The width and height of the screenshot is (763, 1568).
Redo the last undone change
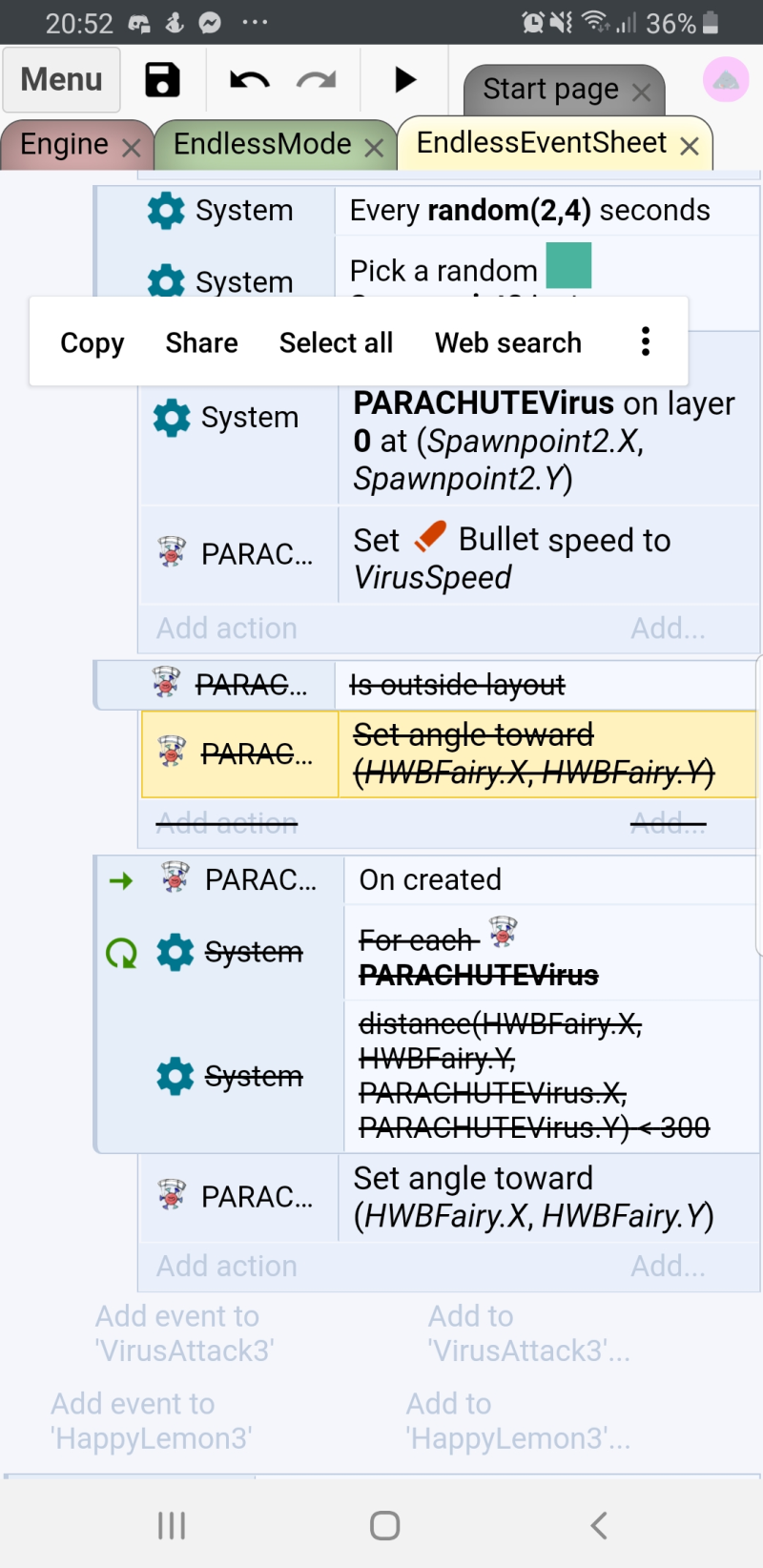[317, 80]
